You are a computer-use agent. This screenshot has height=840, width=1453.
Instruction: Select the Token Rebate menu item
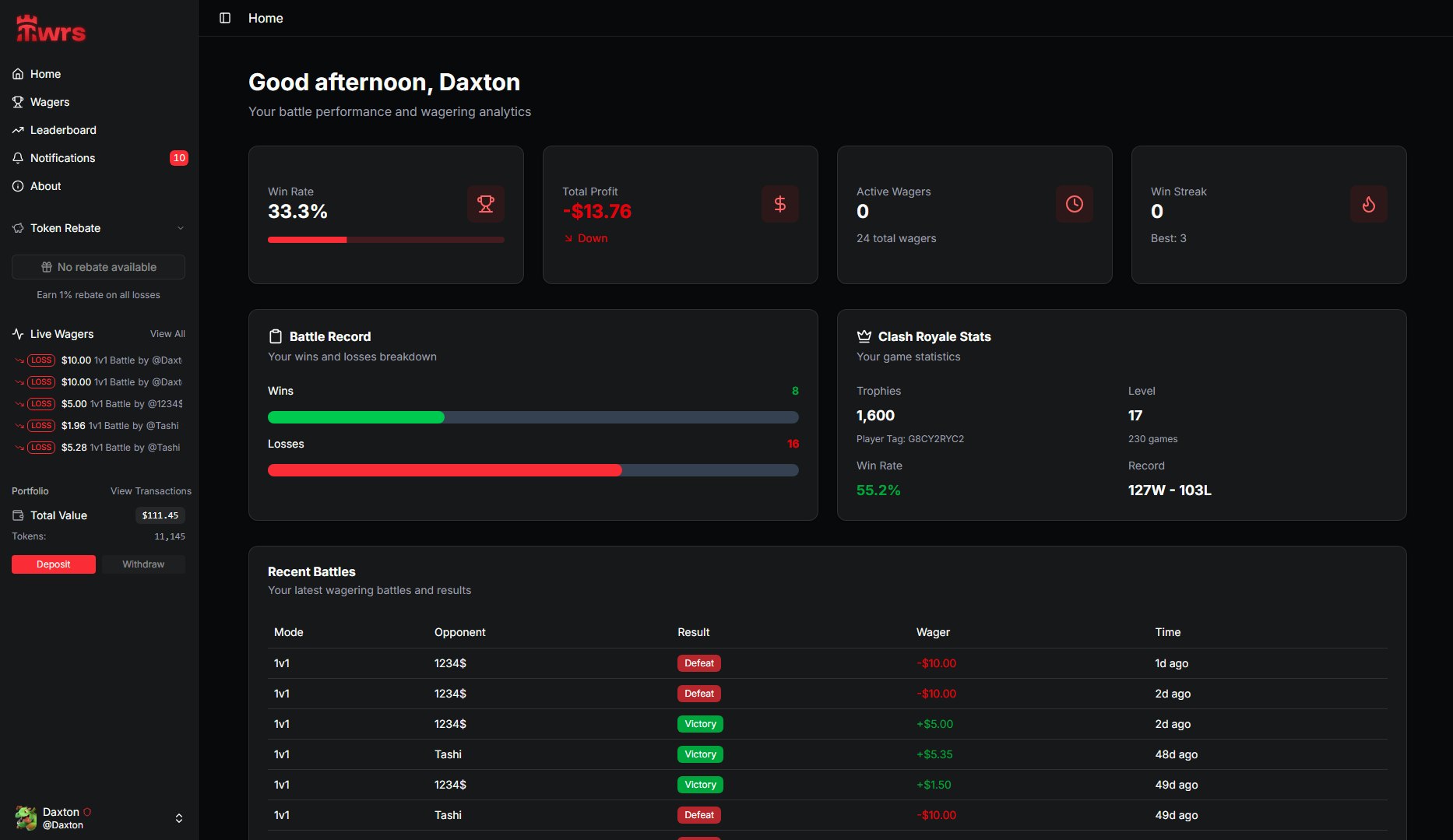point(99,228)
